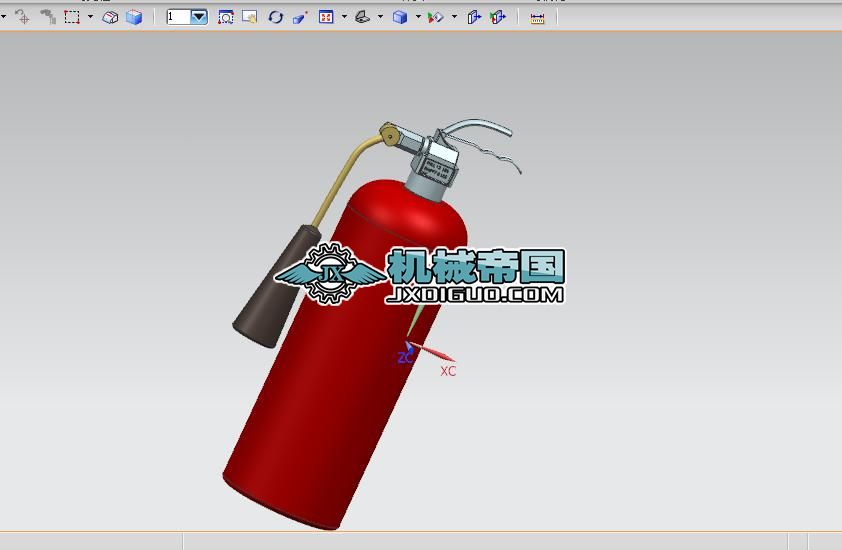842x550 pixels.
Task: Click the edit object display icon
Action: 435,18
